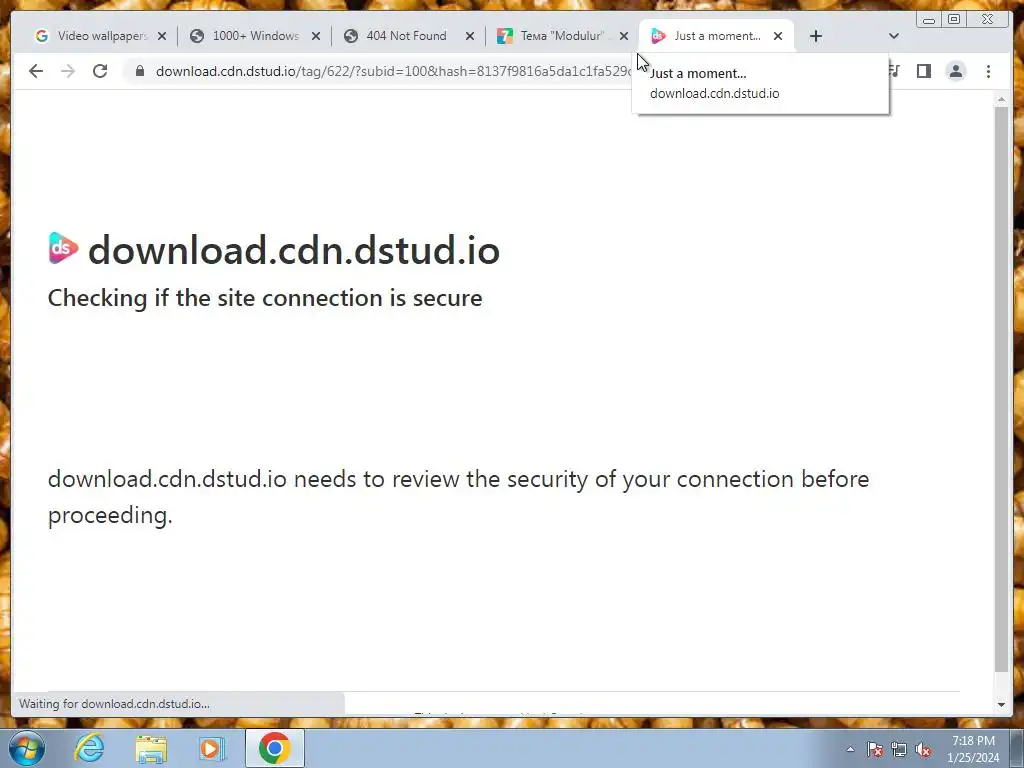
Task: Close the 1000+ Windows tab
Action: (316, 36)
